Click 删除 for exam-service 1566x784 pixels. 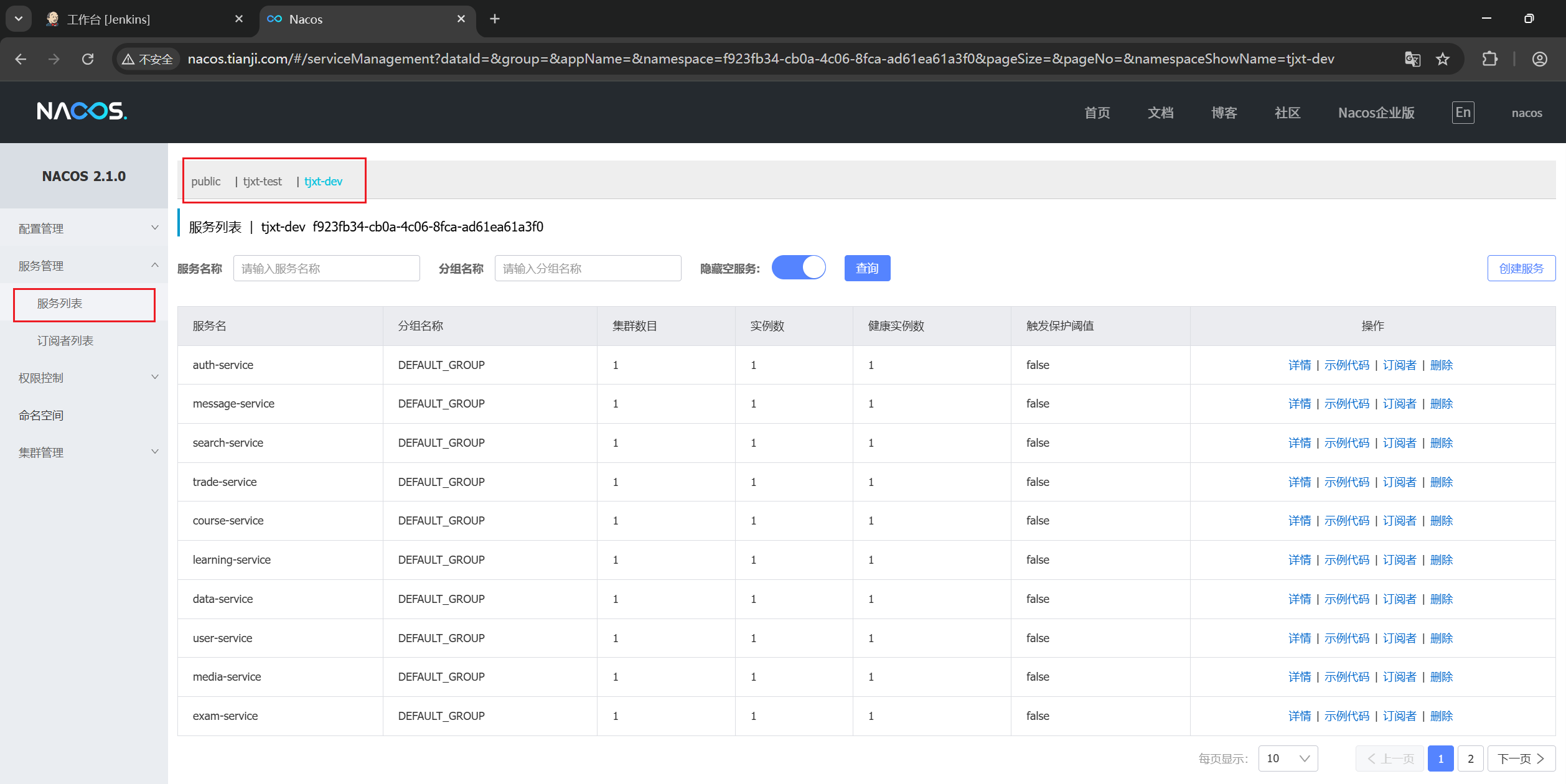(1442, 716)
